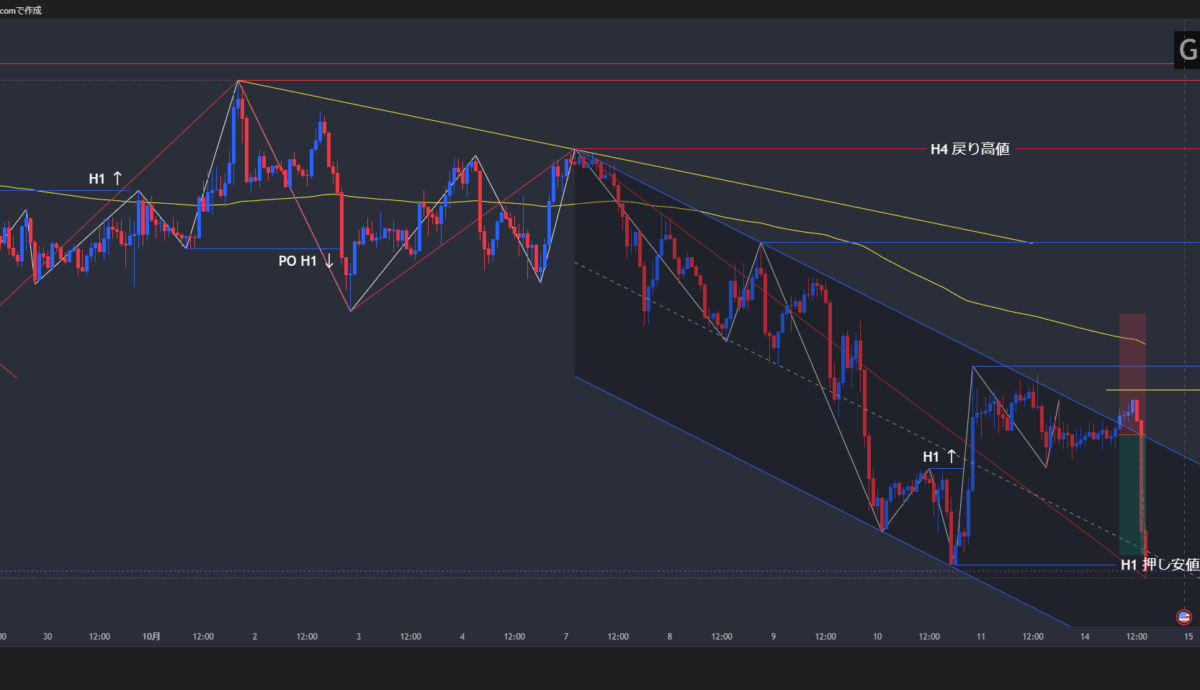Click date 14 on the time axis

click(1084, 636)
